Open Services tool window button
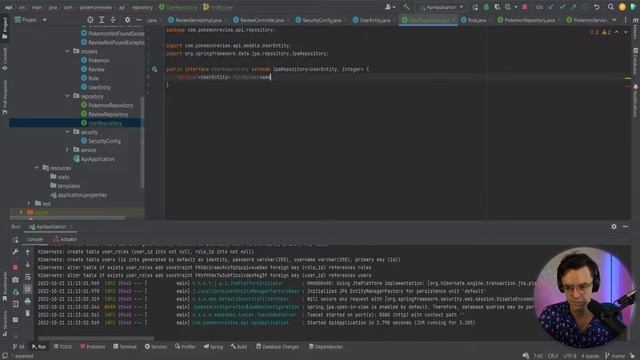Screen dimensions: 640x360 pyautogui.click(x=156, y=347)
